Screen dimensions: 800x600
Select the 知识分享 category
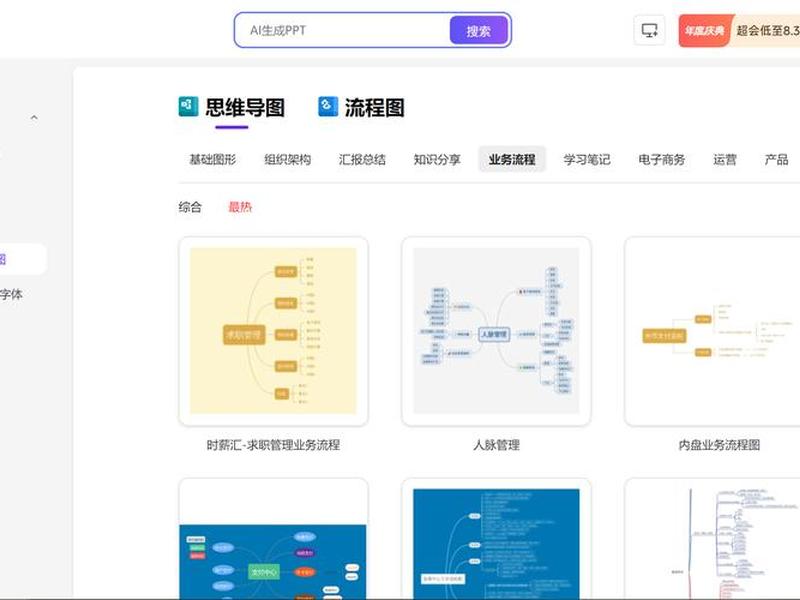(x=437, y=160)
